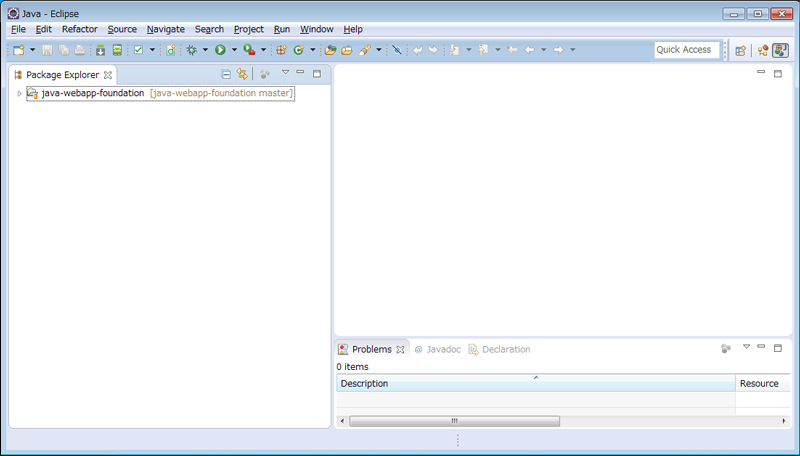This screenshot has width=800, height=456.
Task: Select the java-webapp-foundation project
Action: click(92, 93)
